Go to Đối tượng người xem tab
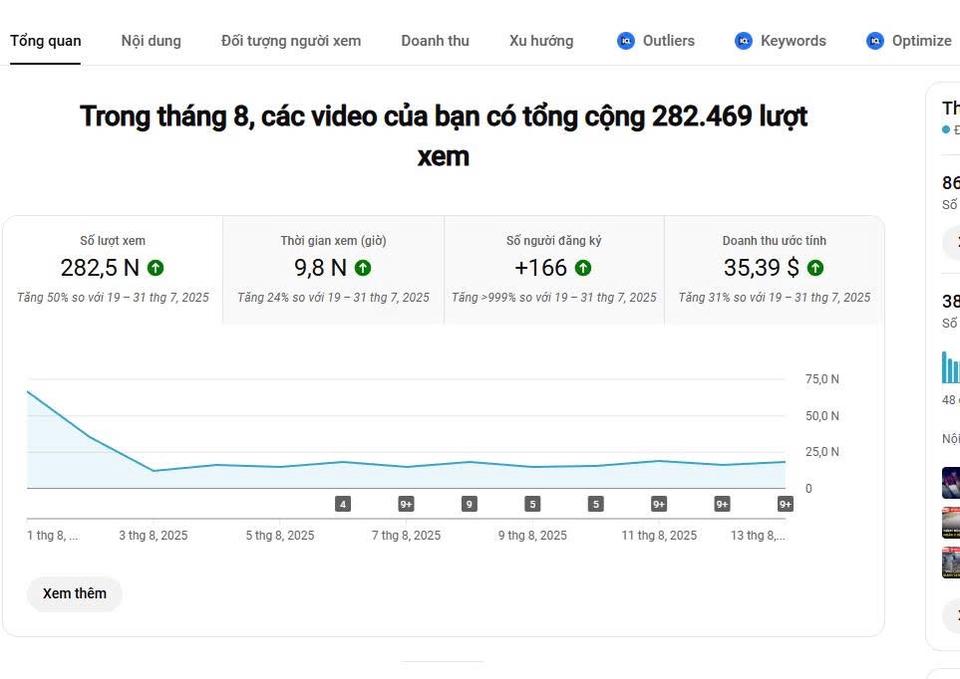This screenshot has height=679, width=960. point(291,41)
